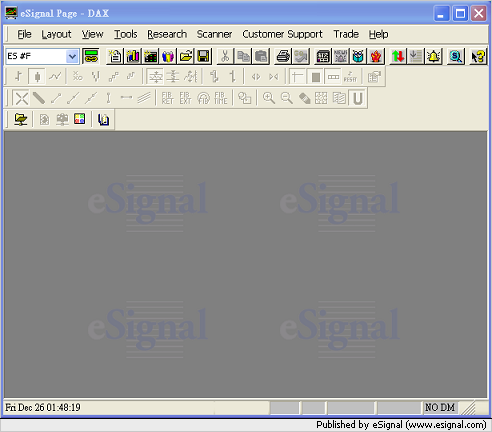The width and height of the screenshot is (492, 432).
Task: Open the four-color window layout icon
Action: tap(79, 119)
